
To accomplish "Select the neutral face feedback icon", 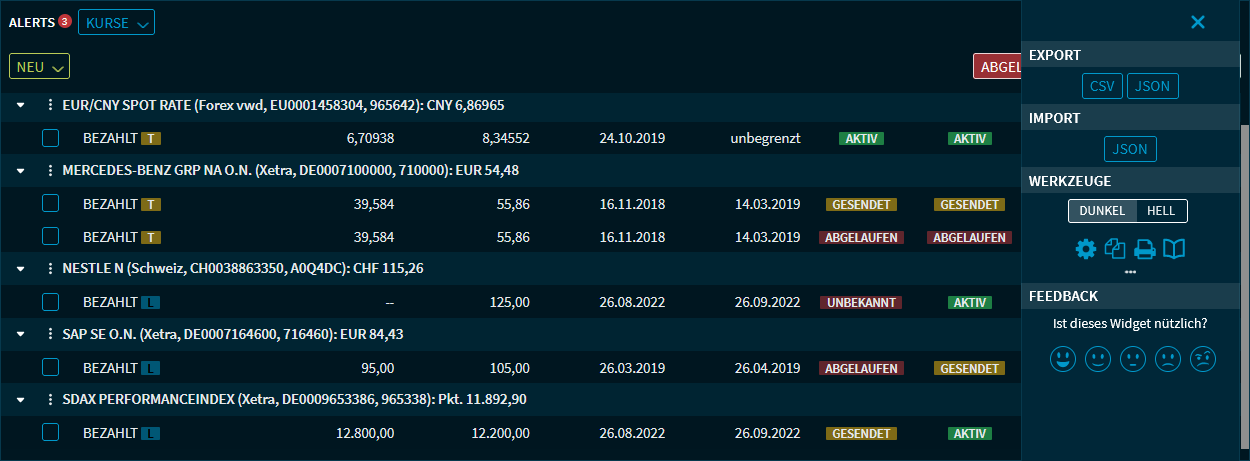I will 1132,358.
